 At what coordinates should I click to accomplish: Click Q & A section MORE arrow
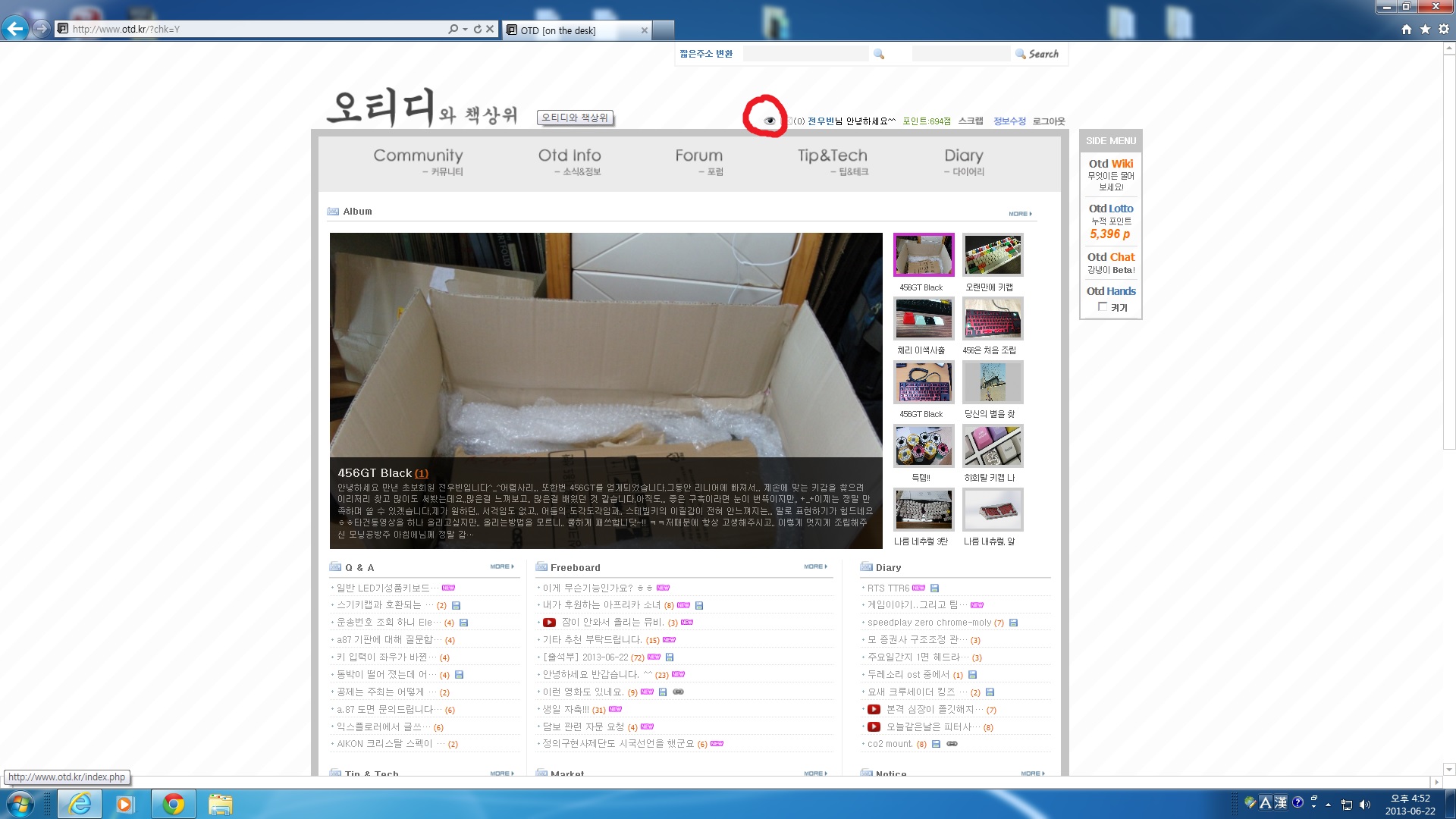502,567
